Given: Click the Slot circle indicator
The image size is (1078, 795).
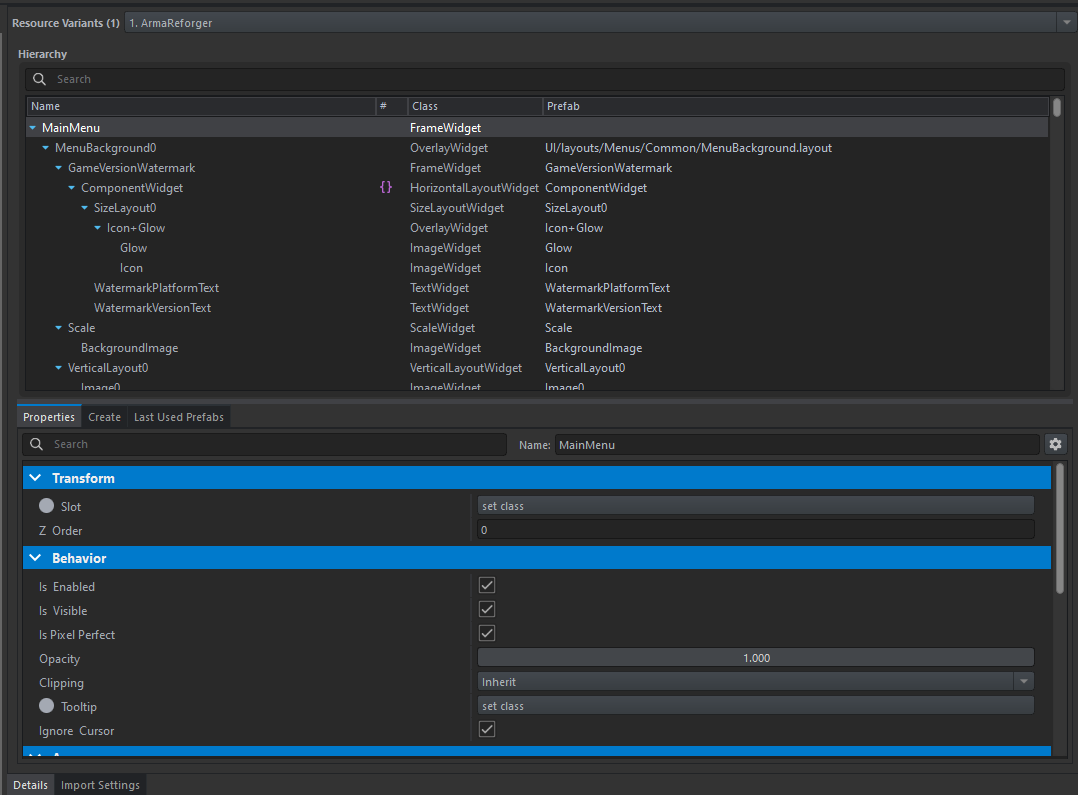Looking at the screenshot, I should pyautogui.click(x=46, y=505).
